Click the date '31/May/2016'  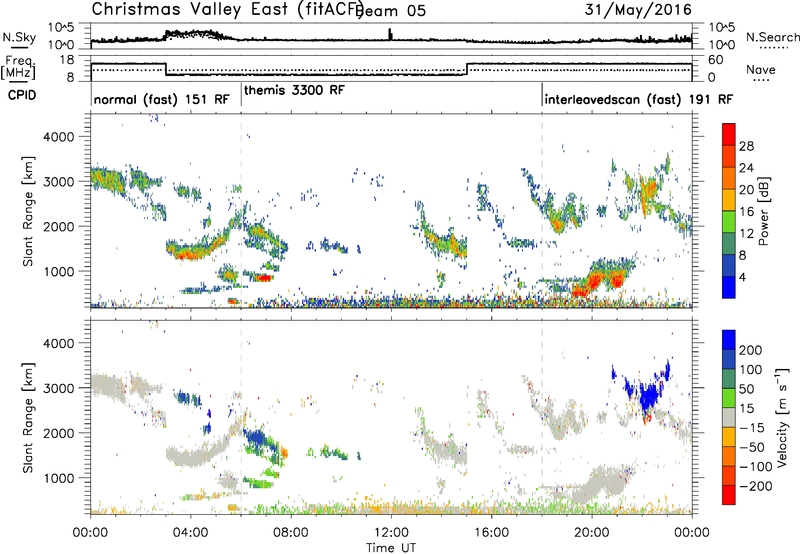point(638,9)
